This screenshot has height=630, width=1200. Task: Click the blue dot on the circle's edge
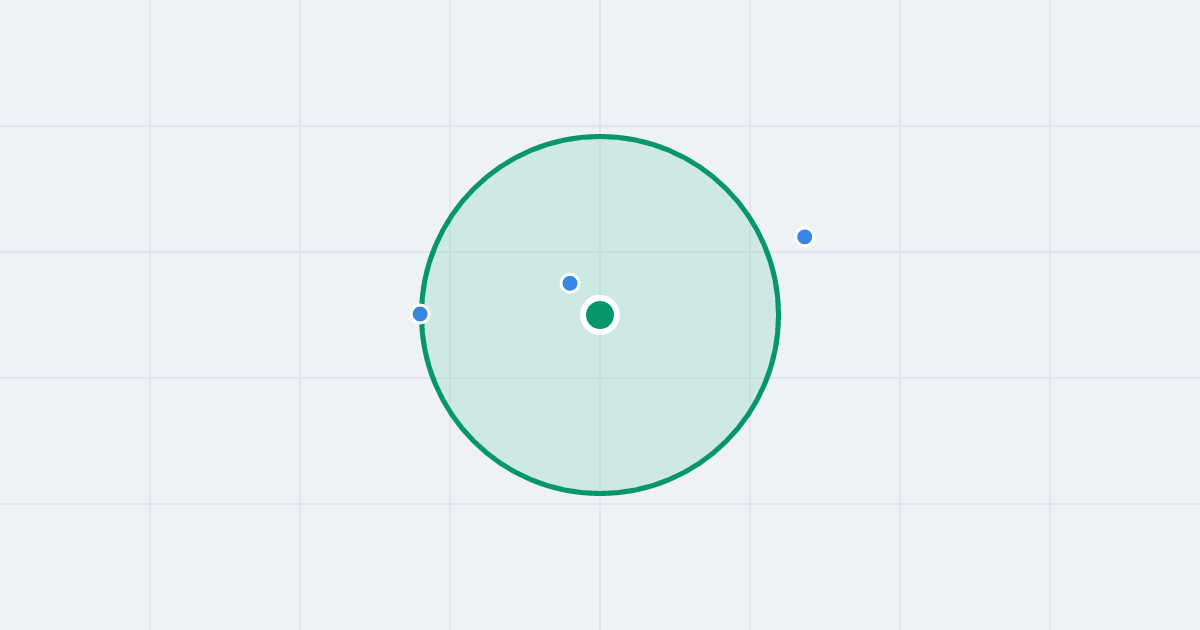[420, 314]
